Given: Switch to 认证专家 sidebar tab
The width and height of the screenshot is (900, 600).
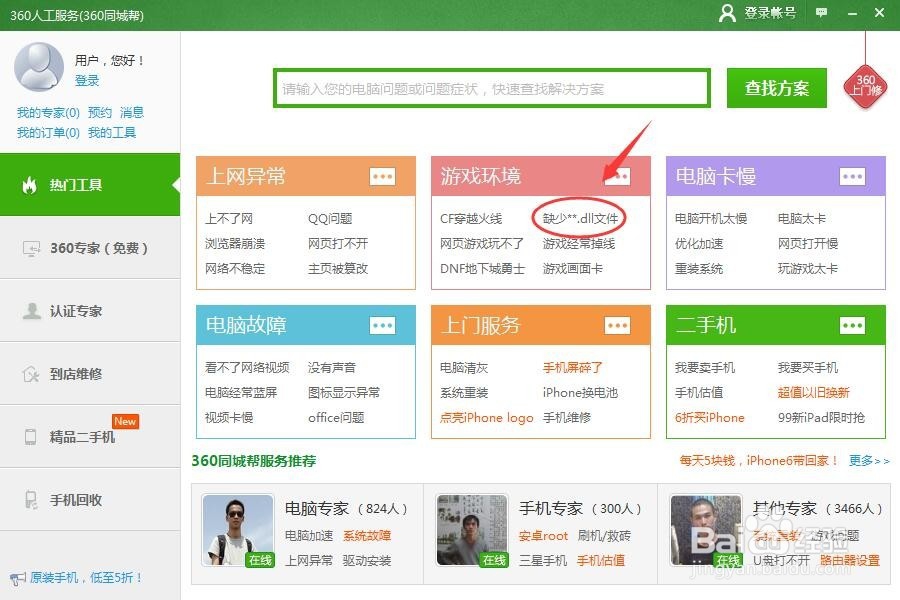Looking at the screenshot, I should (90, 311).
